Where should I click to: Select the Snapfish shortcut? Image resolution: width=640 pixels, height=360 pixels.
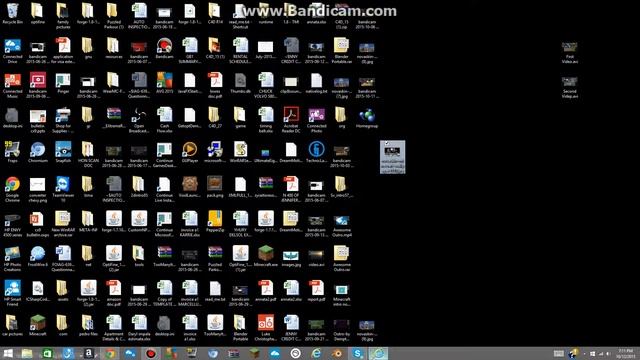click(x=63, y=152)
